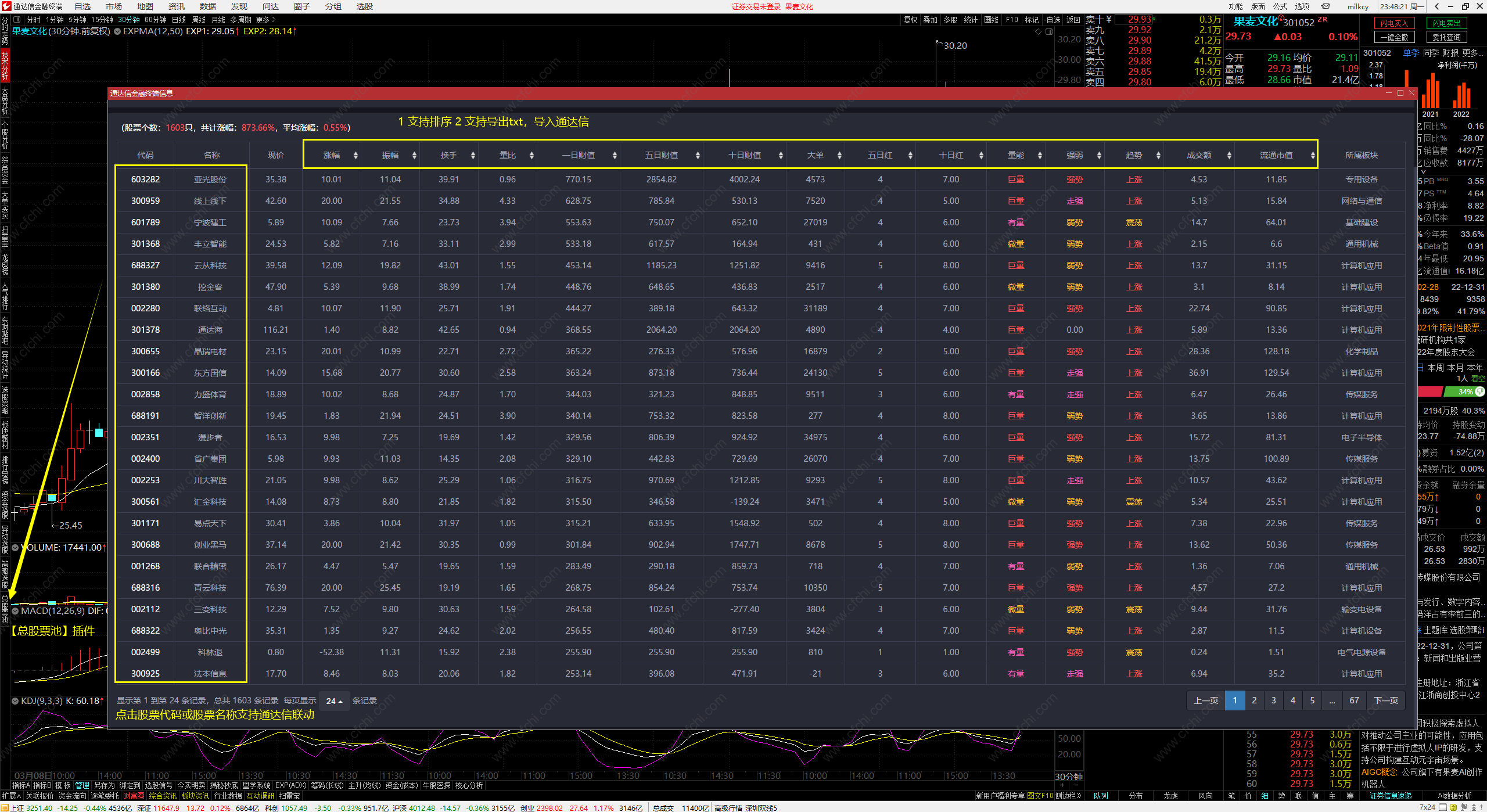Go to 下一页 of stock list
1487x812 pixels.
click(x=1385, y=700)
